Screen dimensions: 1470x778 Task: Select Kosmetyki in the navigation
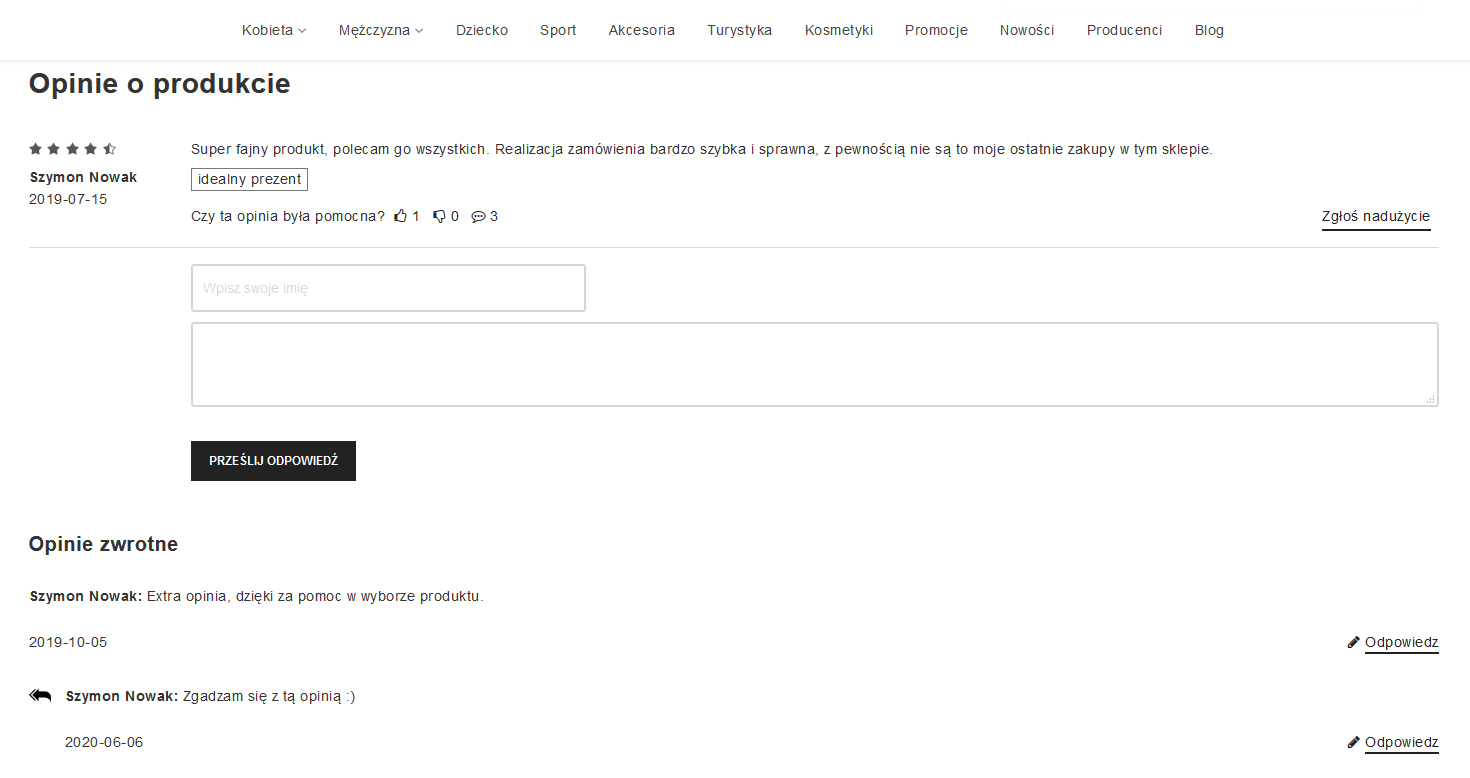838,30
